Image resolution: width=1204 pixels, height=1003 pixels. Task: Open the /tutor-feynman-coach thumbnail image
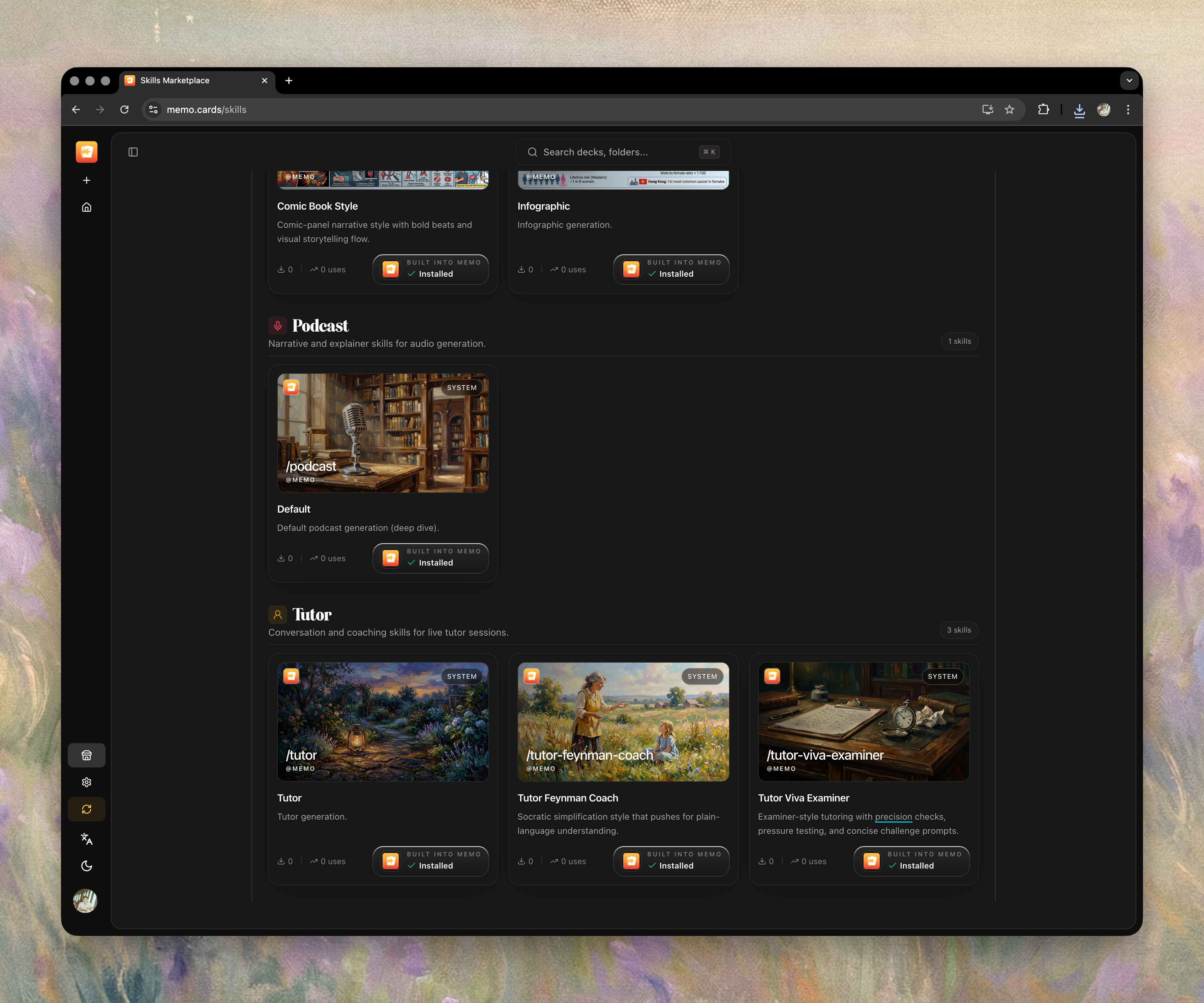623,722
